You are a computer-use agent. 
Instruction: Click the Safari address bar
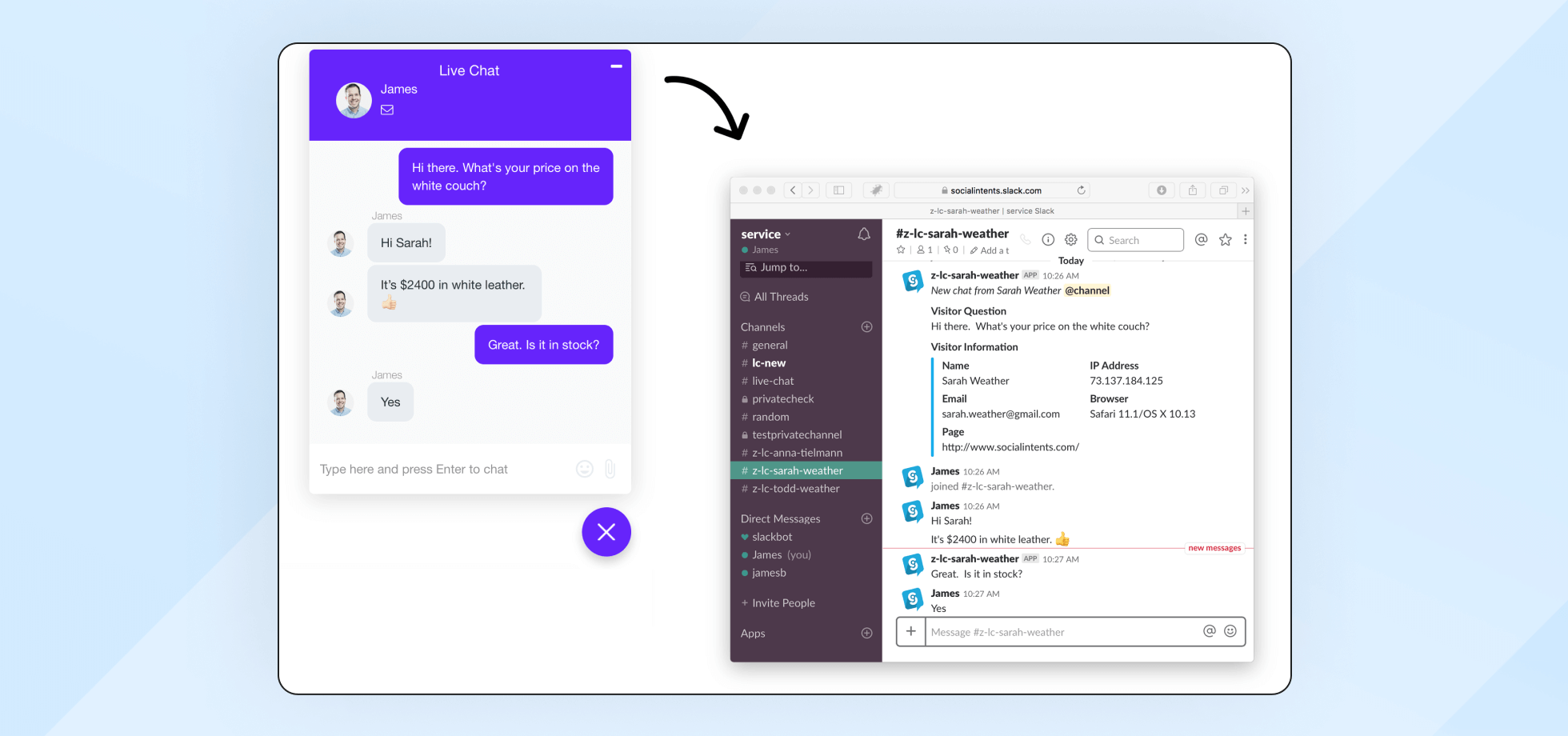point(992,190)
